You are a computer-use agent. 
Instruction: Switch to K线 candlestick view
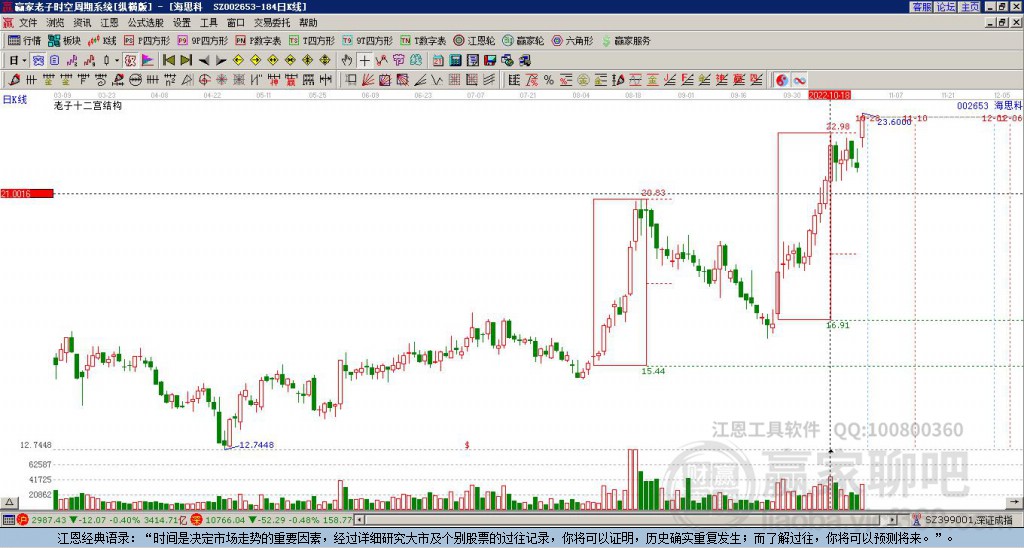click(x=103, y=40)
